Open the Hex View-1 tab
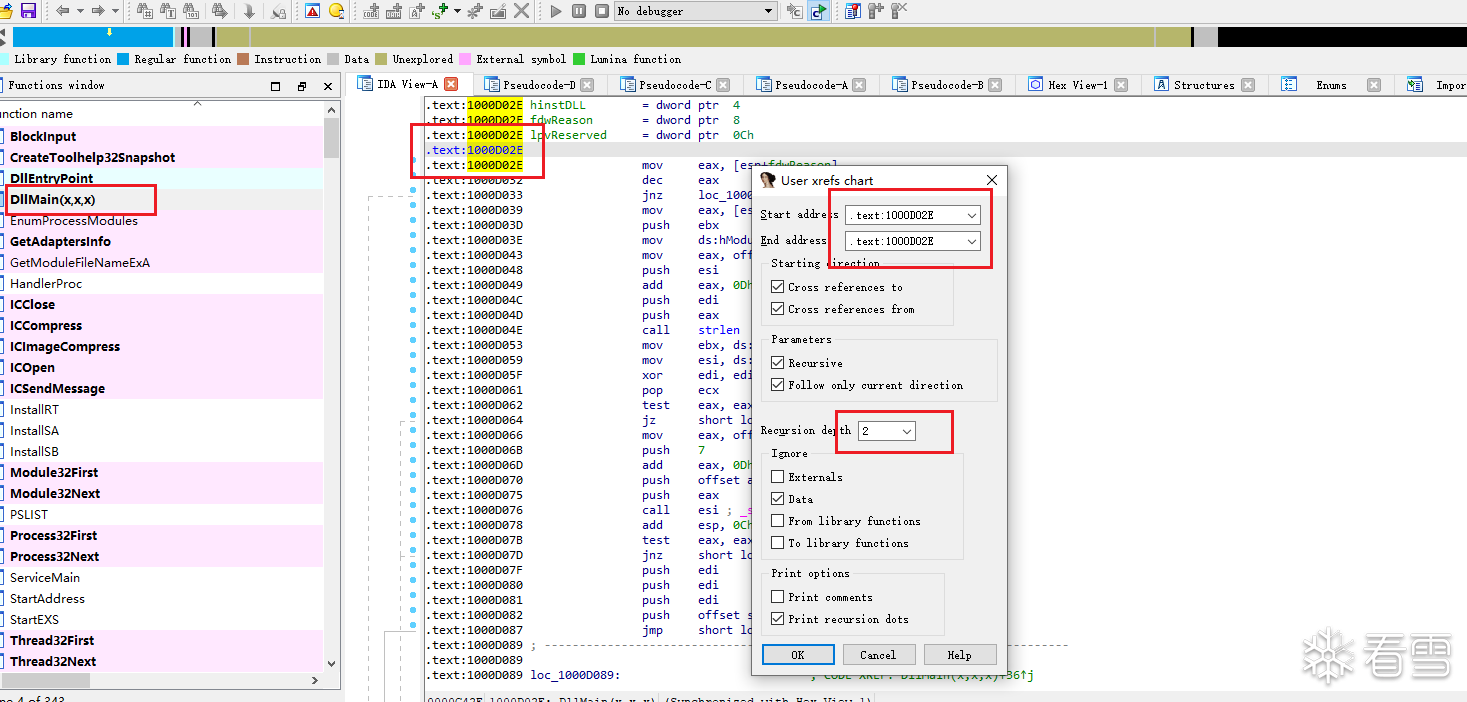The width and height of the screenshot is (1467, 702). click(1077, 85)
